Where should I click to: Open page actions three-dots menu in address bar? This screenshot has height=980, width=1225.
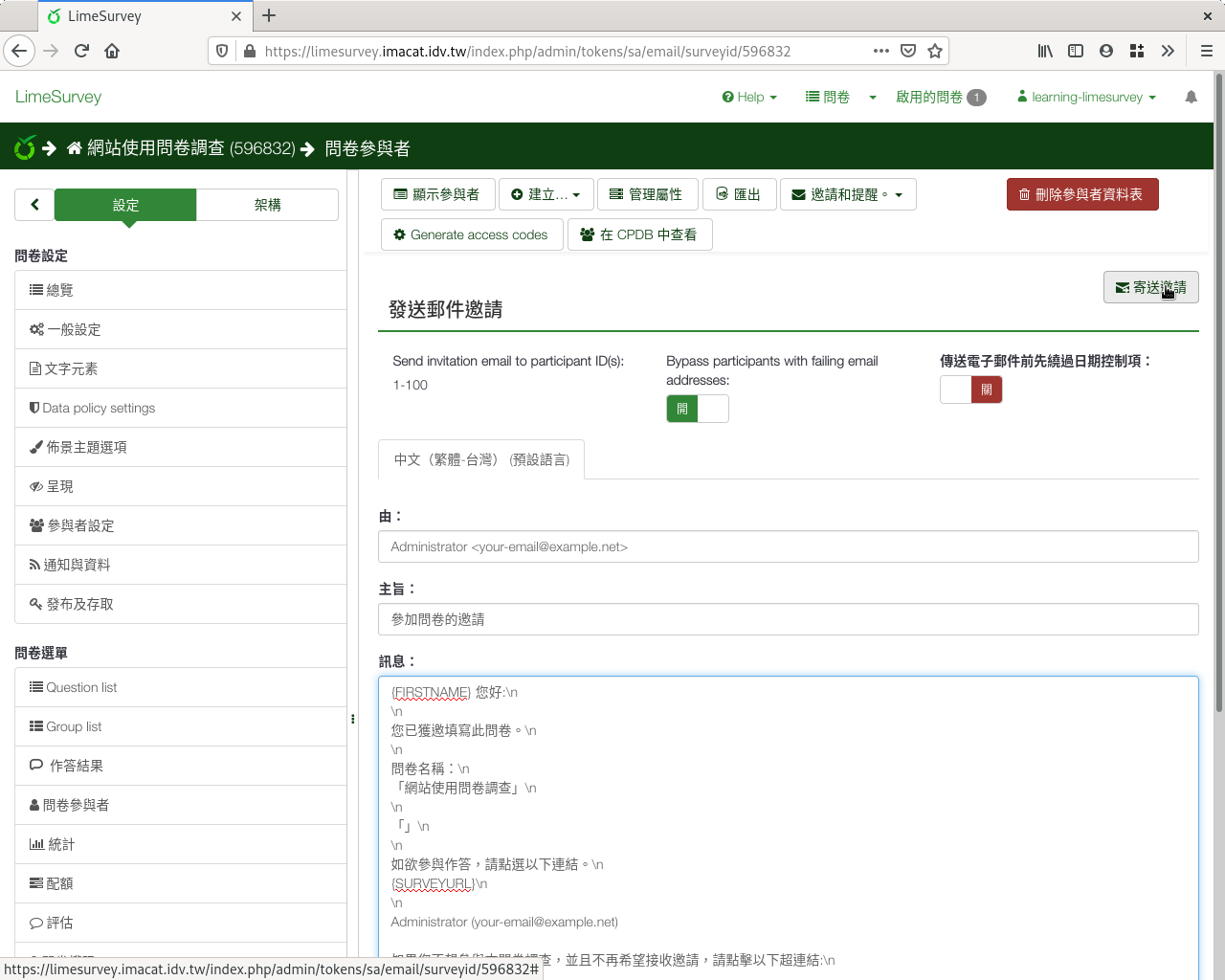tap(881, 51)
